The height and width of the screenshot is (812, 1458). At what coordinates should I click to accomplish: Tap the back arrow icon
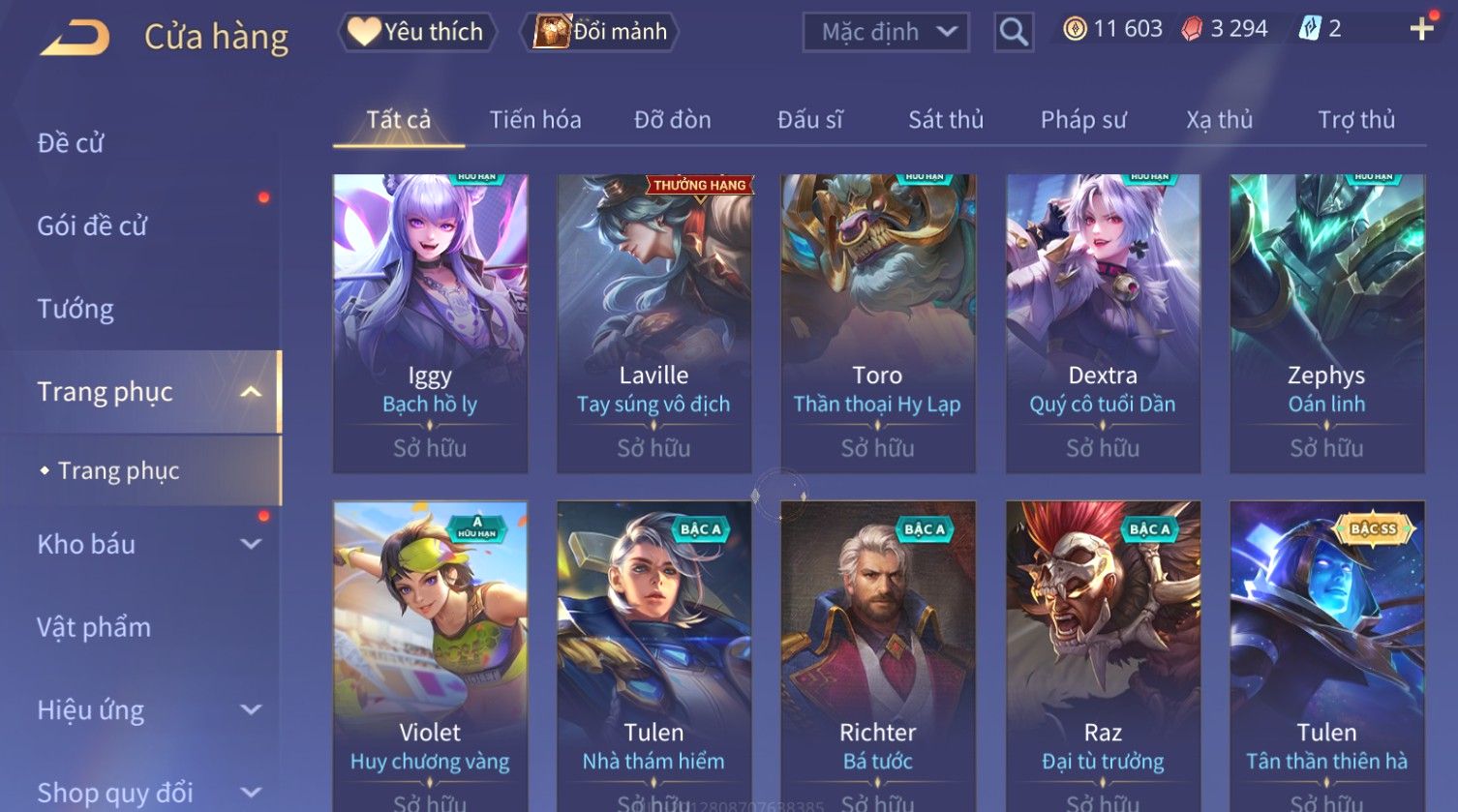coord(75,37)
